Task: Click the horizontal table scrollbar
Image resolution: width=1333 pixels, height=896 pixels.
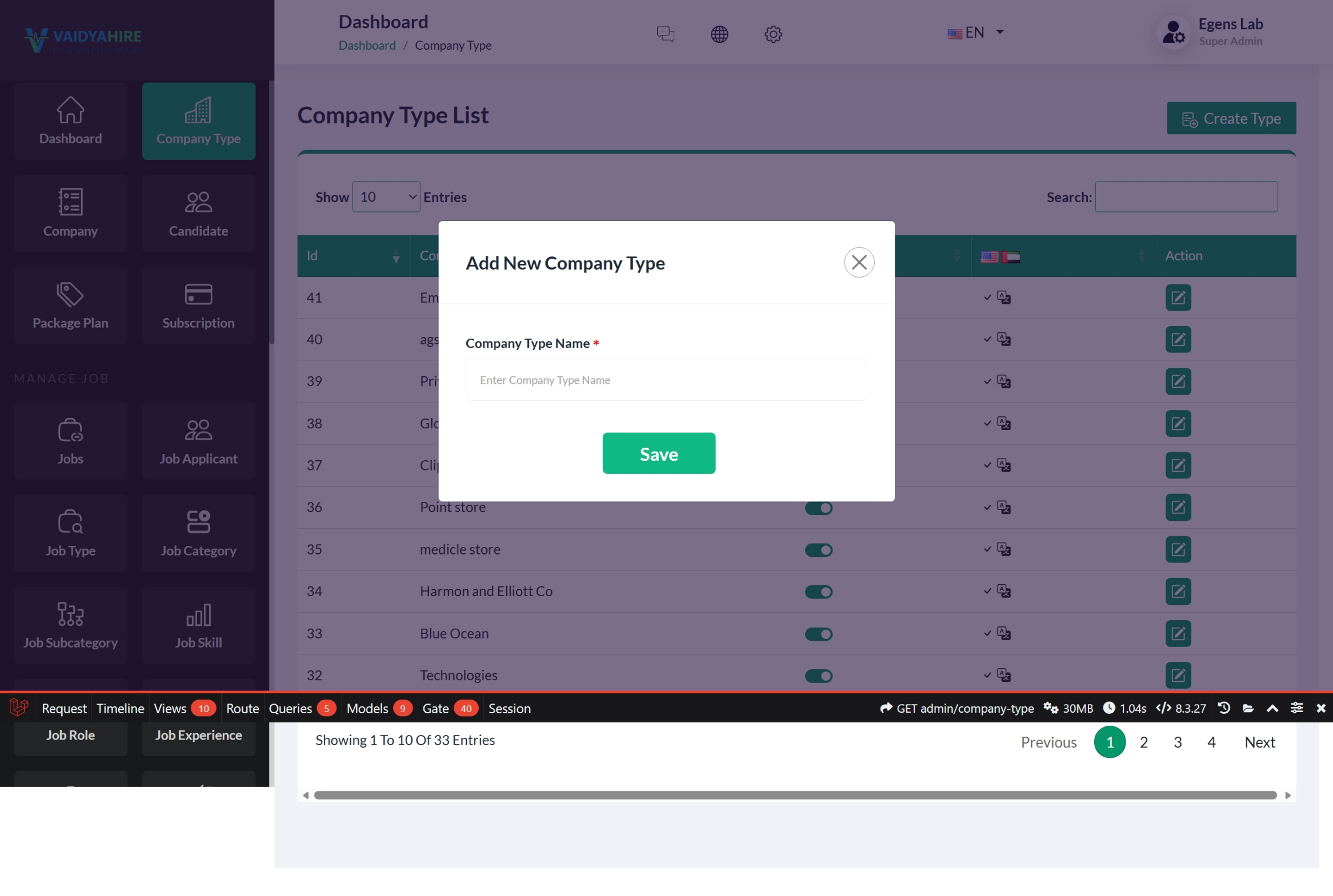Action: tap(795, 795)
